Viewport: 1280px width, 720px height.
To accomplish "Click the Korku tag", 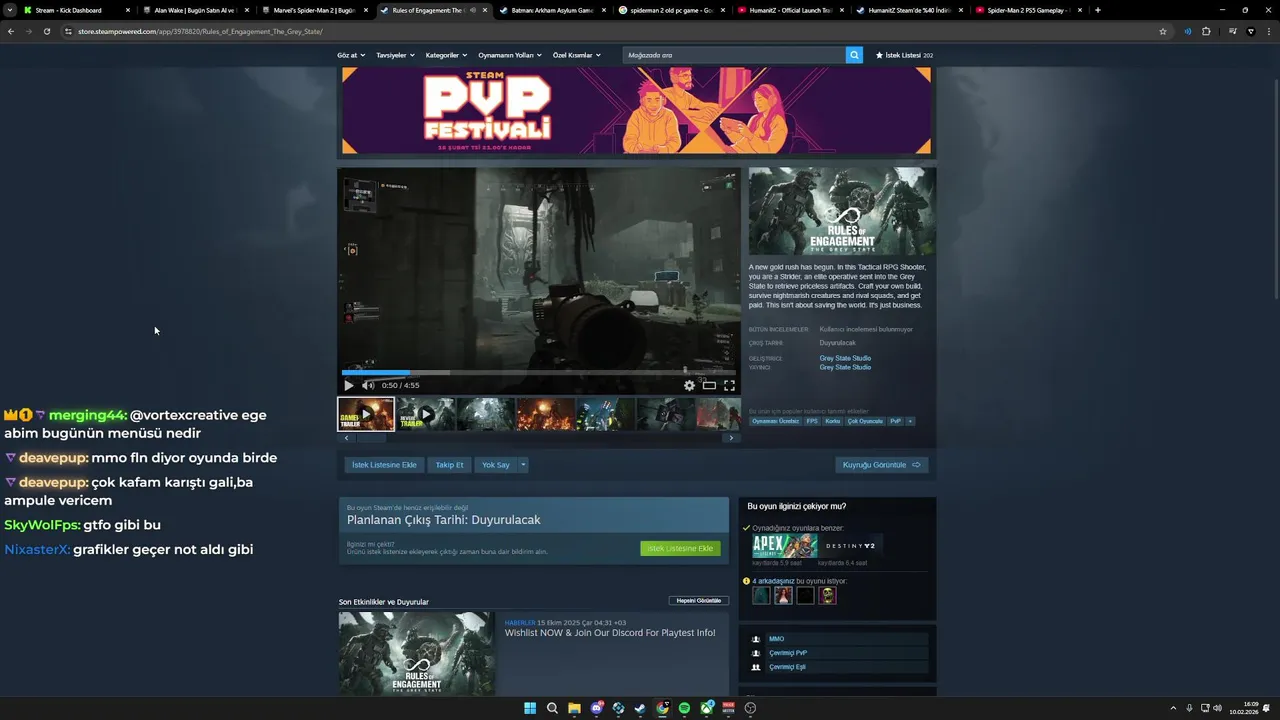I will point(833,421).
